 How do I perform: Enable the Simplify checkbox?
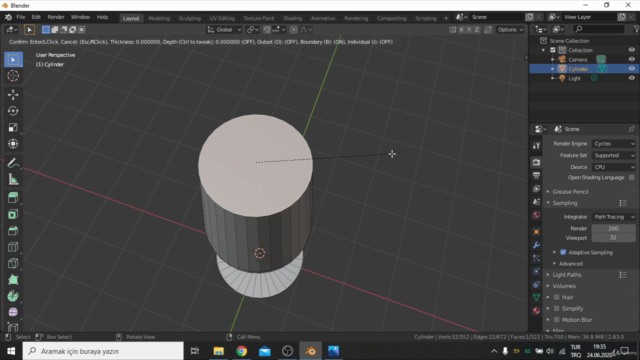tap(556, 309)
